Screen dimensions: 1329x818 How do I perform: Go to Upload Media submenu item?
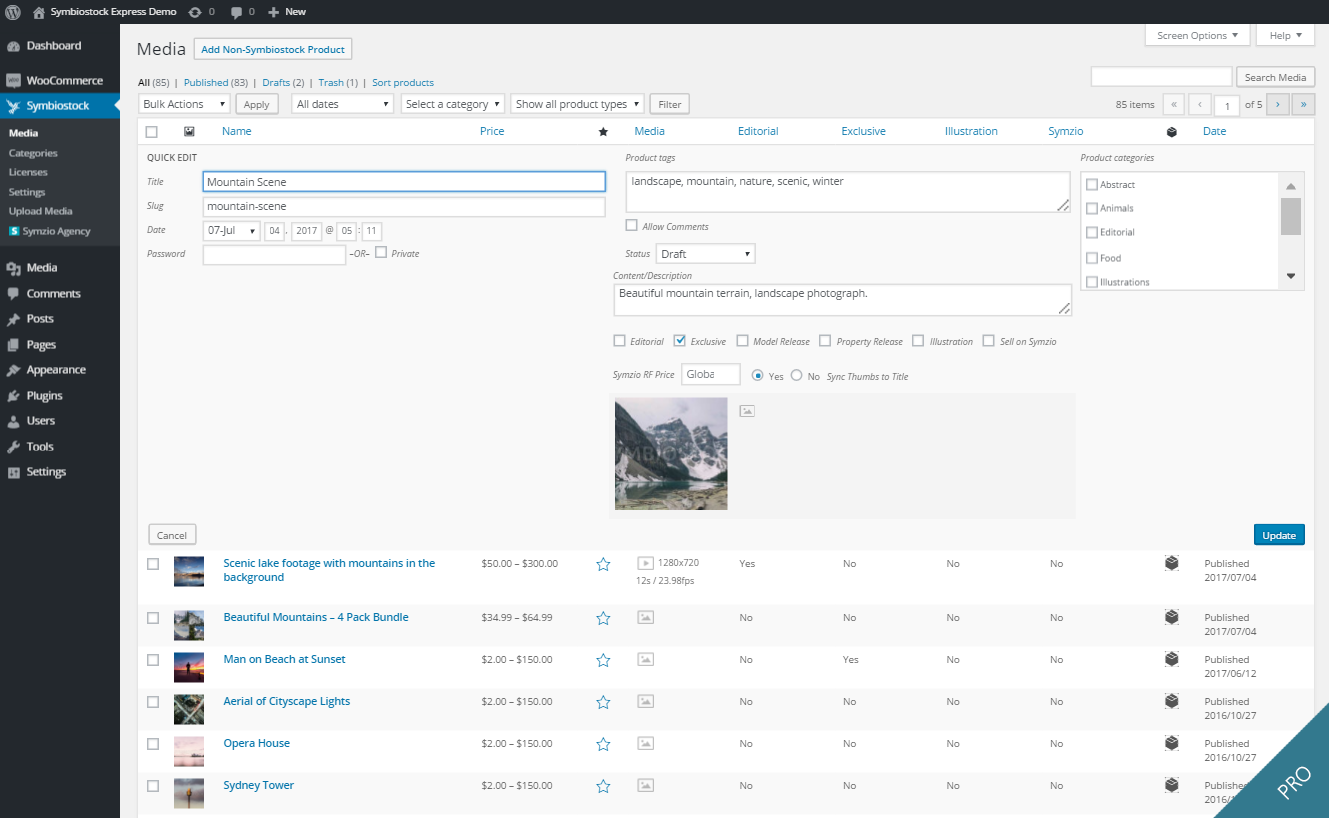point(40,211)
